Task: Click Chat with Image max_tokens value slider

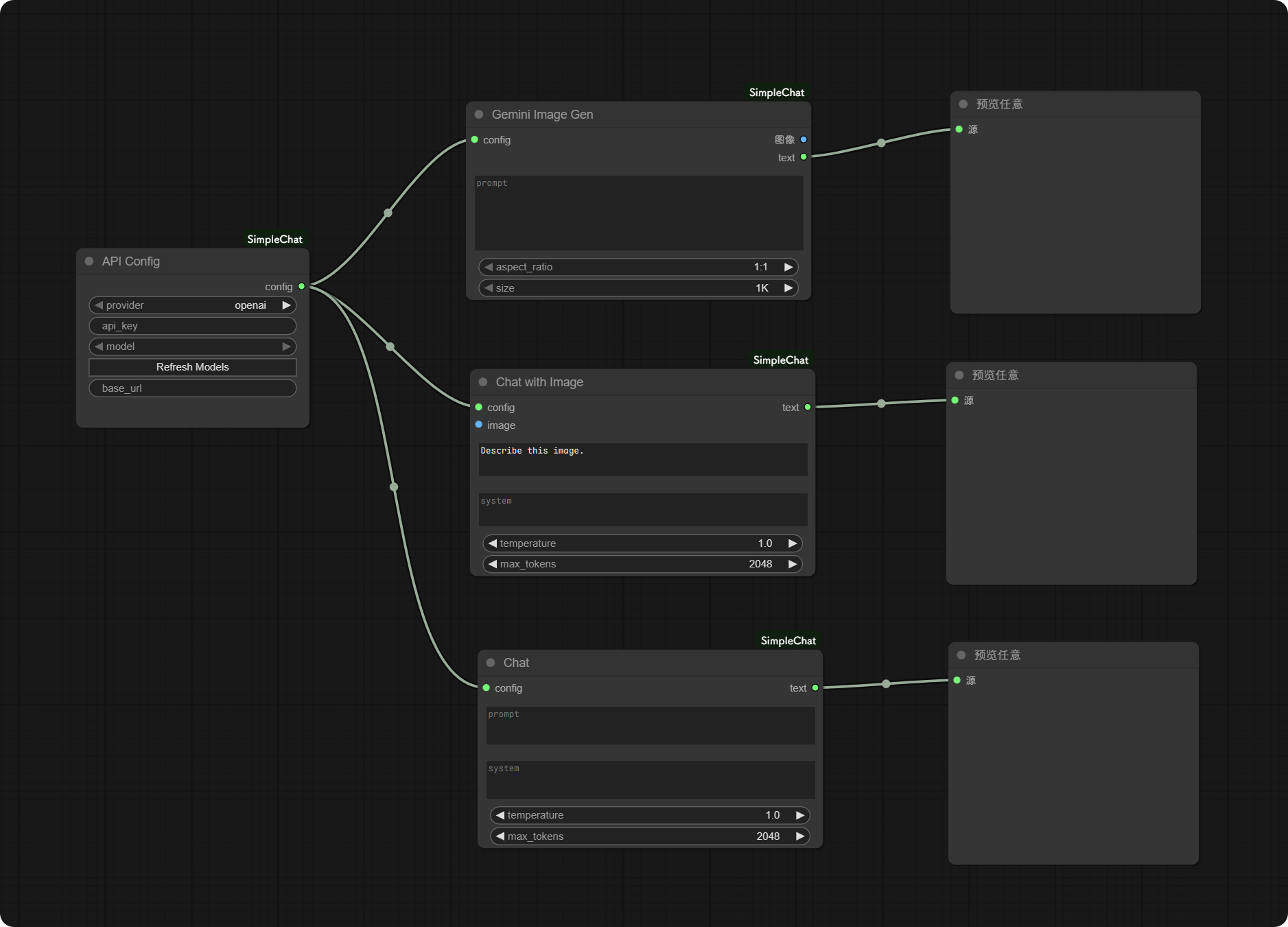Action: [643, 564]
